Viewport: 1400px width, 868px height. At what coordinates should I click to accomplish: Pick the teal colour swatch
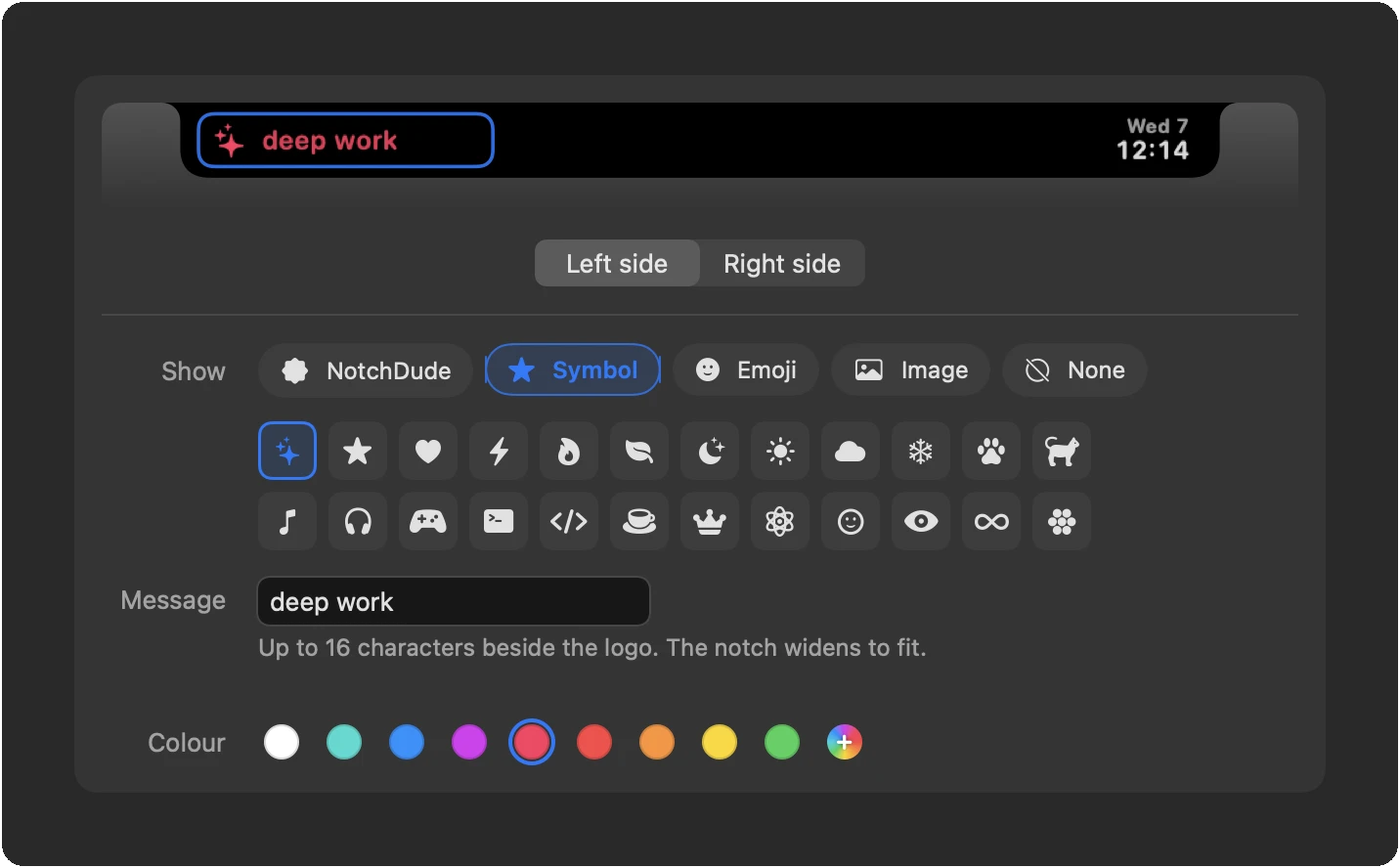tap(344, 742)
